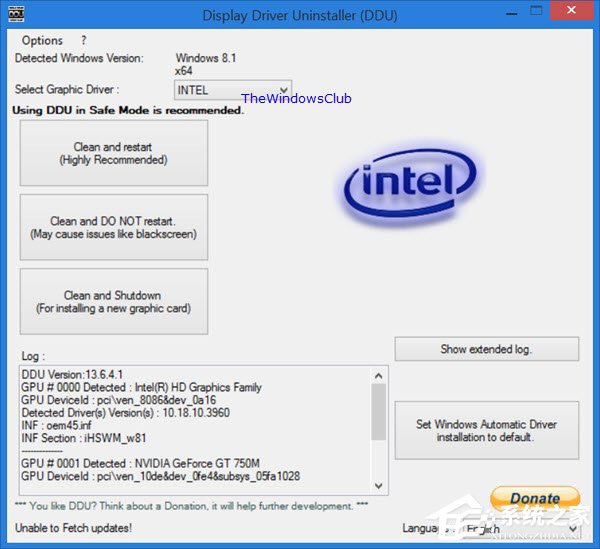The height and width of the screenshot is (549, 600).
Task: Select log line 'GPU DeviceId : pci\ven_8086&dev_0a16'
Action: (x=119, y=400)
